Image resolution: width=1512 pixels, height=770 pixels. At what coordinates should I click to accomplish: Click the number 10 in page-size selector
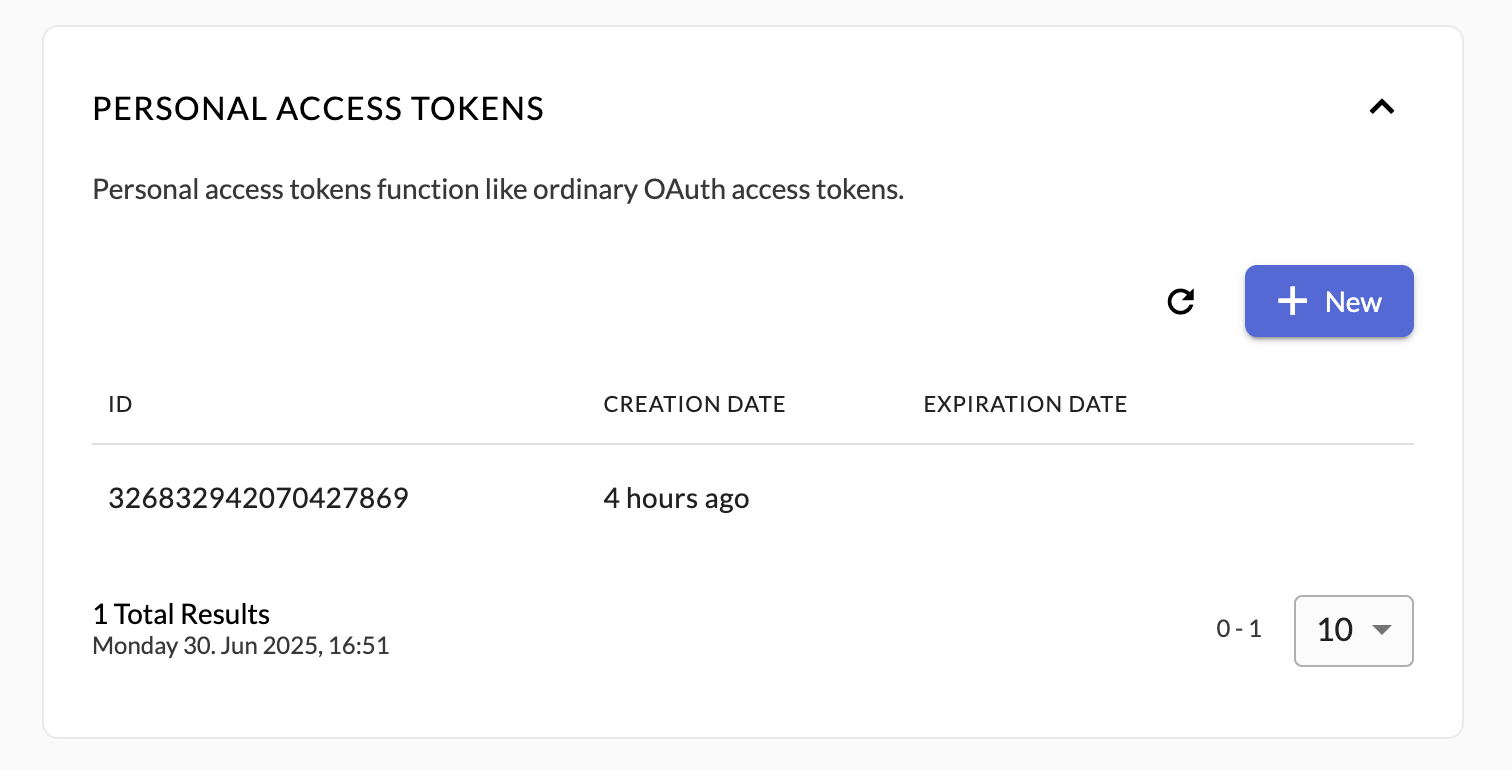pos(1335,630)
